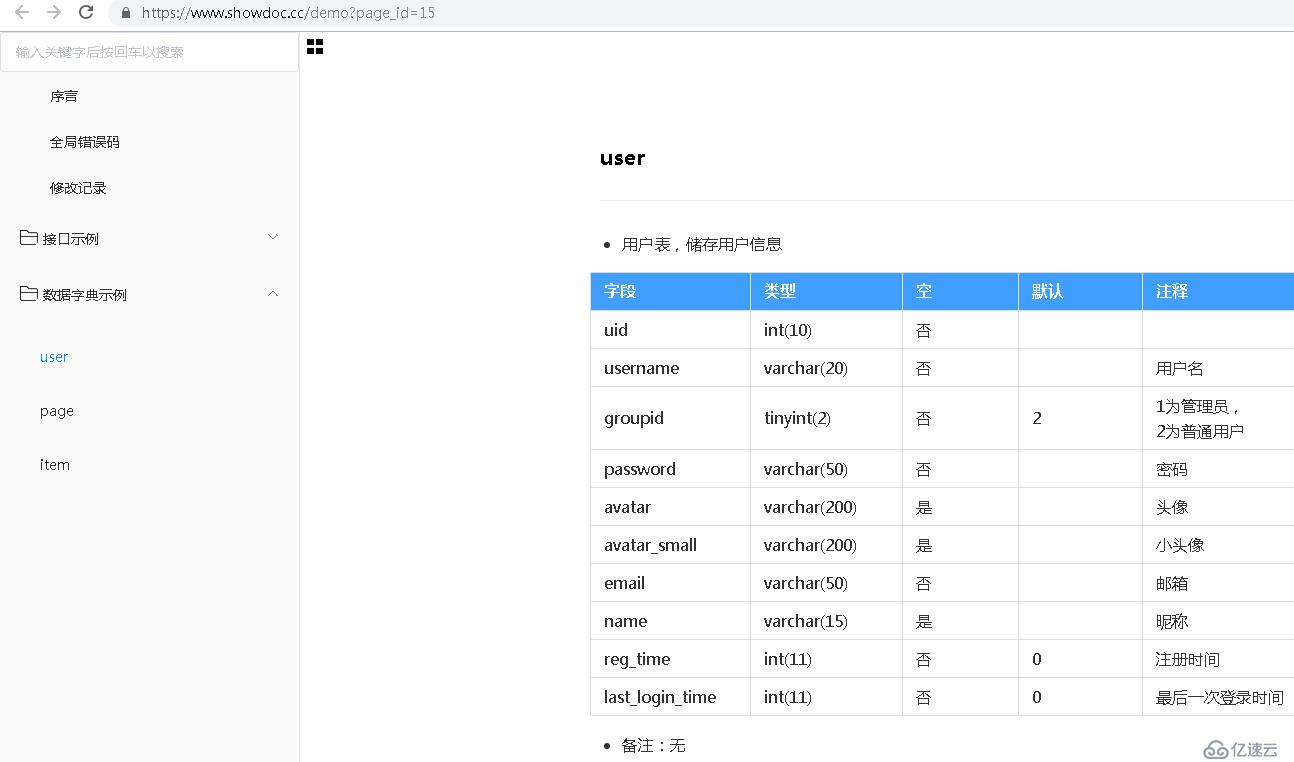Viewport: 1294px width, 762px height.
Task: Go back with the browser back arrow
Action: point(21,13)
